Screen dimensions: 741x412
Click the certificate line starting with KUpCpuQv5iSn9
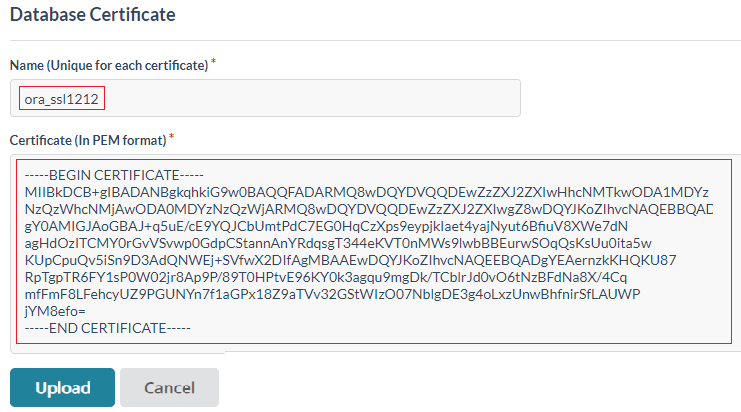340,260
